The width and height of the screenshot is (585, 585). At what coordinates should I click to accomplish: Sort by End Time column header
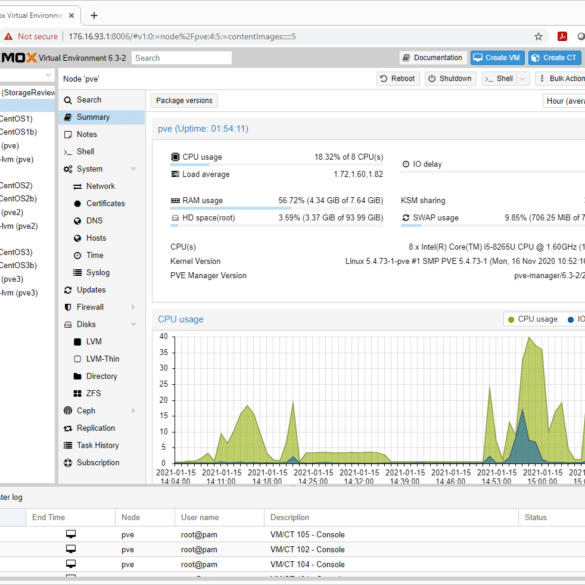point(71,517)
